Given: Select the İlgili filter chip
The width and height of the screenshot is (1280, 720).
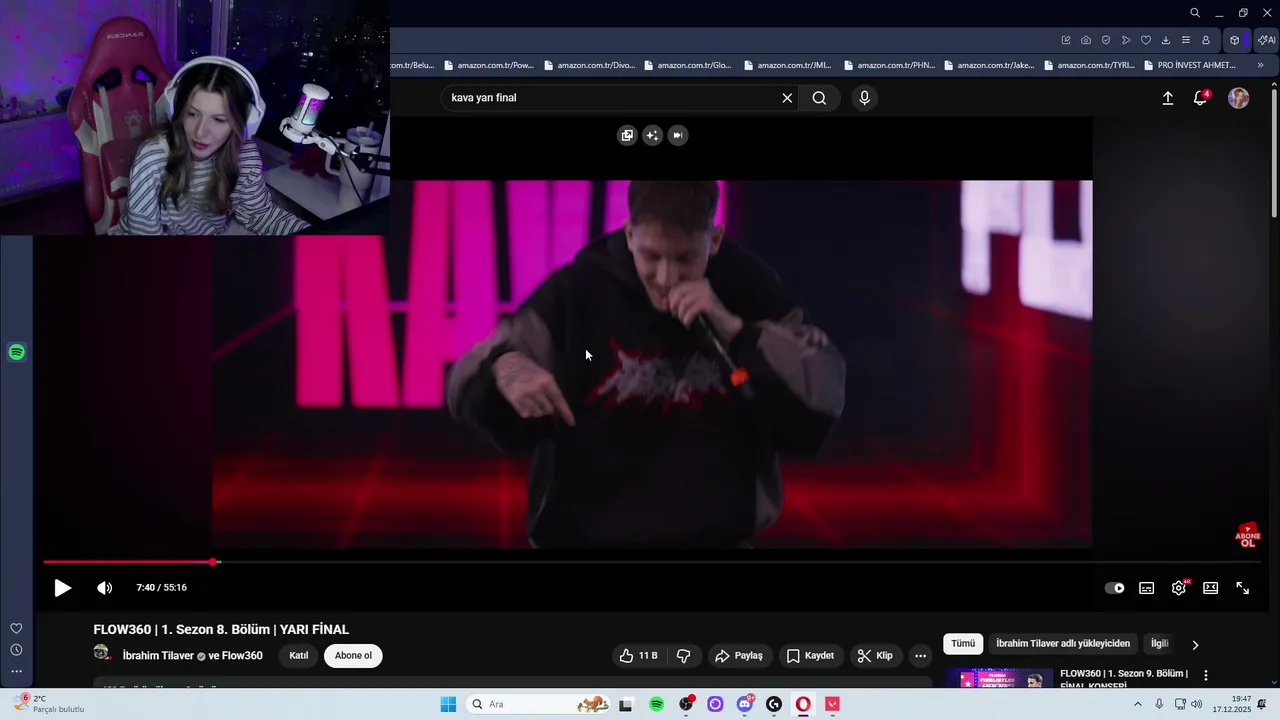Looking at the screenshot, I should (x=1160, y=644).
